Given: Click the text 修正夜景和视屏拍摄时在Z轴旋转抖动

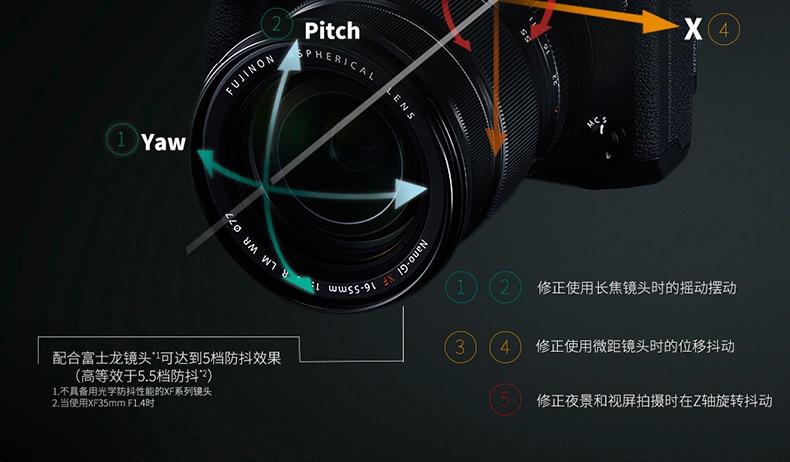Looking at the screenshot, I should (654, 401).
